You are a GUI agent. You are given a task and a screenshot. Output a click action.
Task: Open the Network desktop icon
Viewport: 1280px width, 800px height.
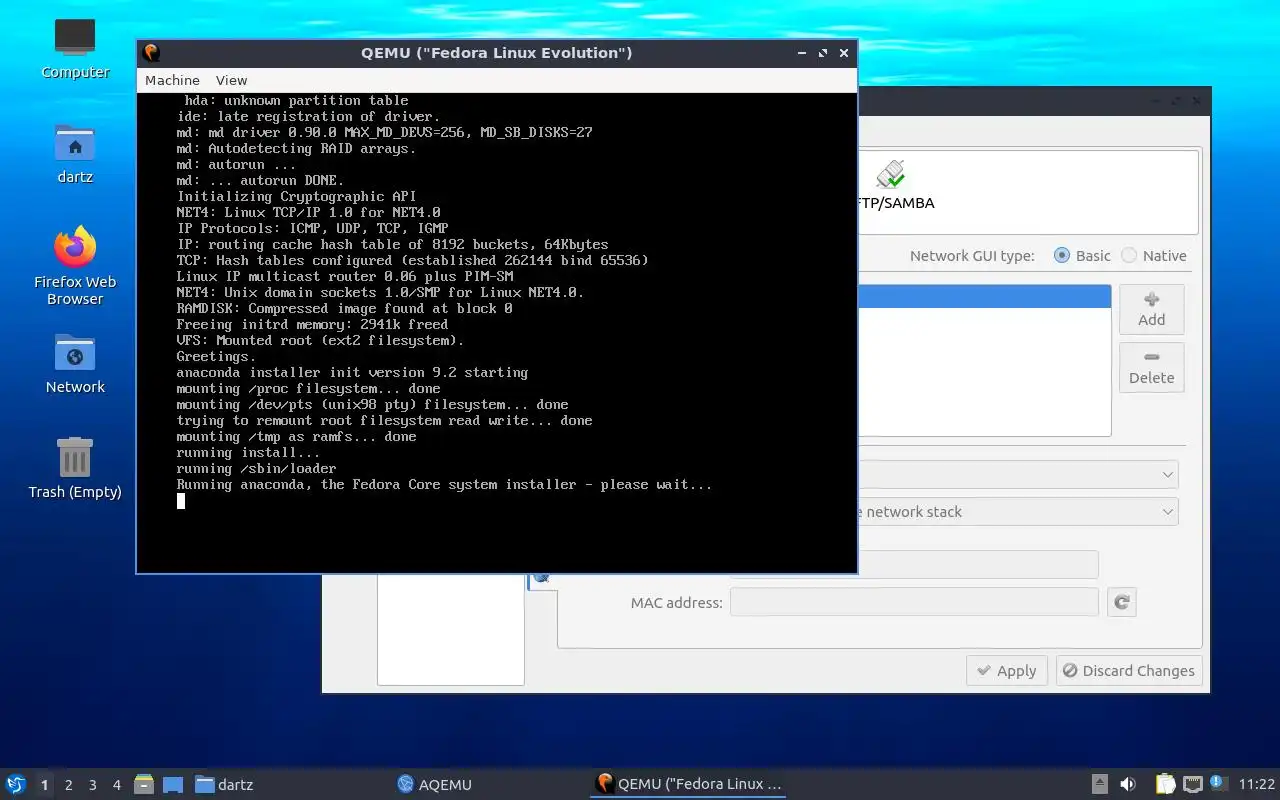pos(75,364)
